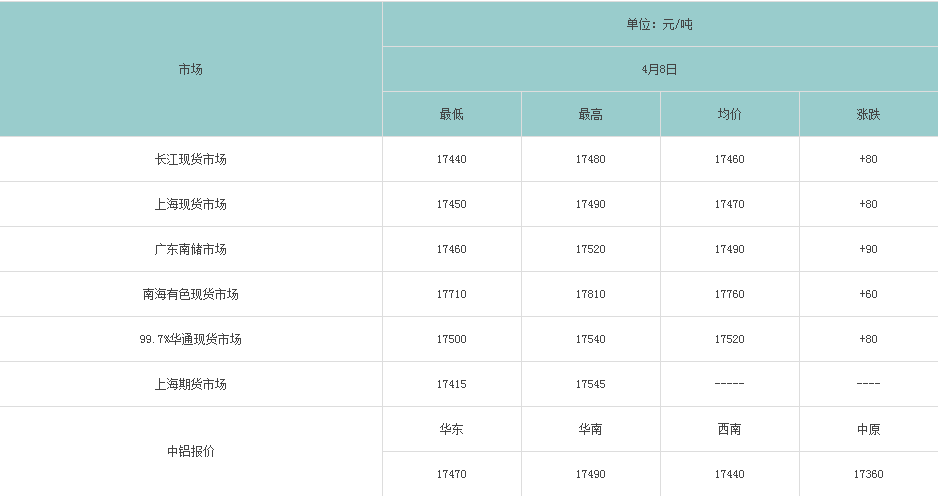
Task: Click the 上海期货 lowest price 17415
Action: (451, 384)
